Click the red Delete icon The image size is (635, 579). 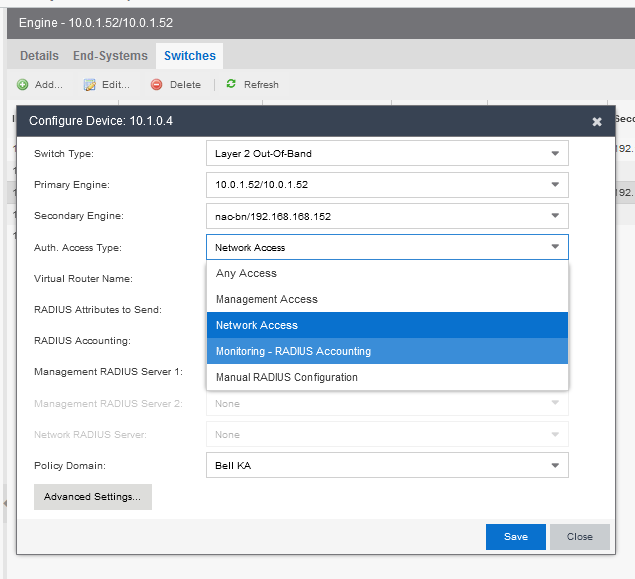coord(157,85)
